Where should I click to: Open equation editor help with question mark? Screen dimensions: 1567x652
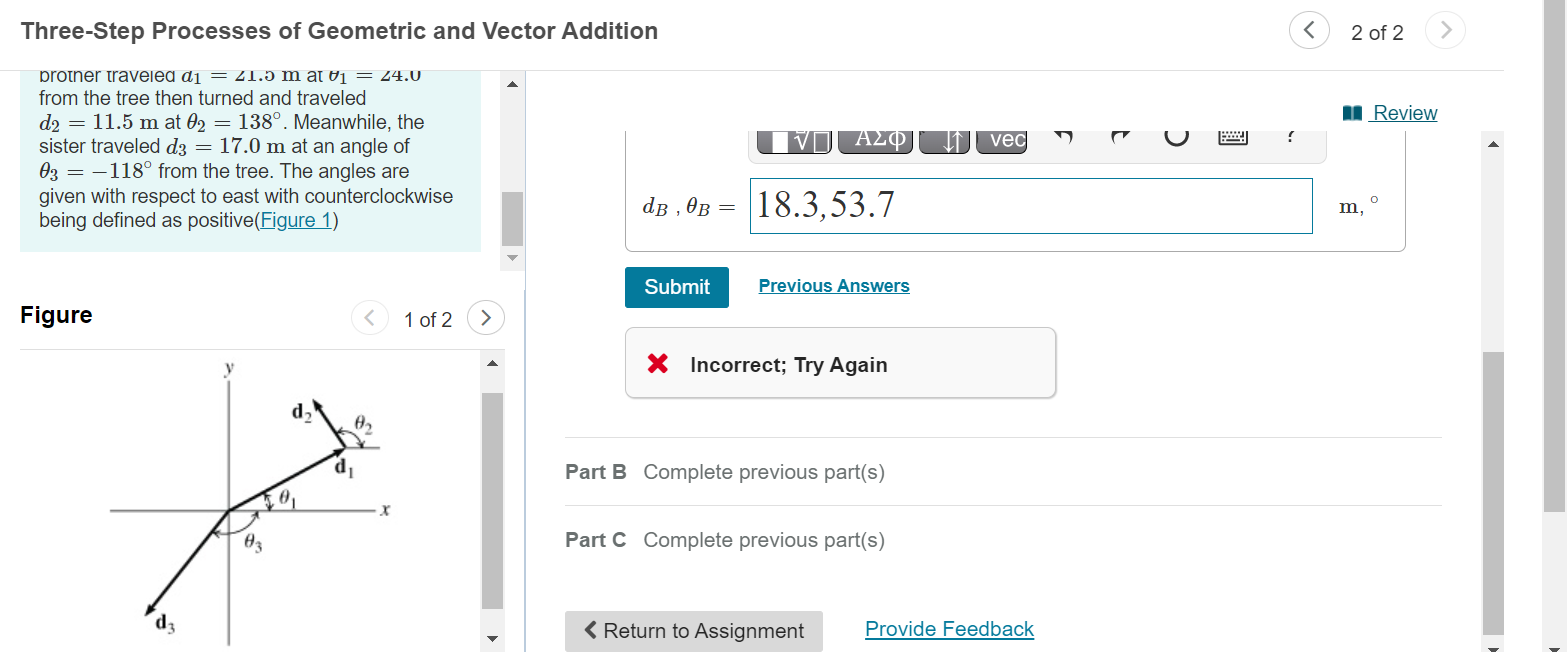click(x=1290, y=138)
